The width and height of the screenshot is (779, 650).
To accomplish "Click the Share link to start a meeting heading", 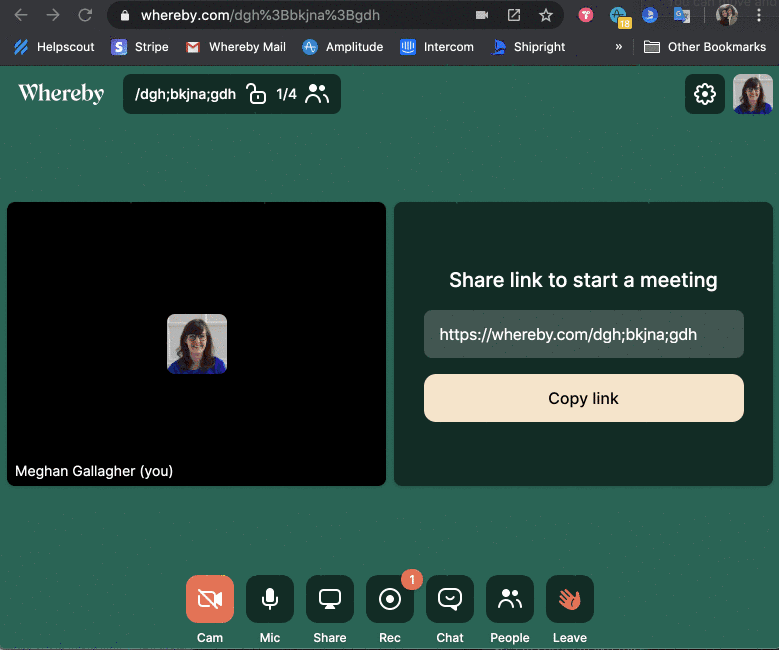I will 583,280.
